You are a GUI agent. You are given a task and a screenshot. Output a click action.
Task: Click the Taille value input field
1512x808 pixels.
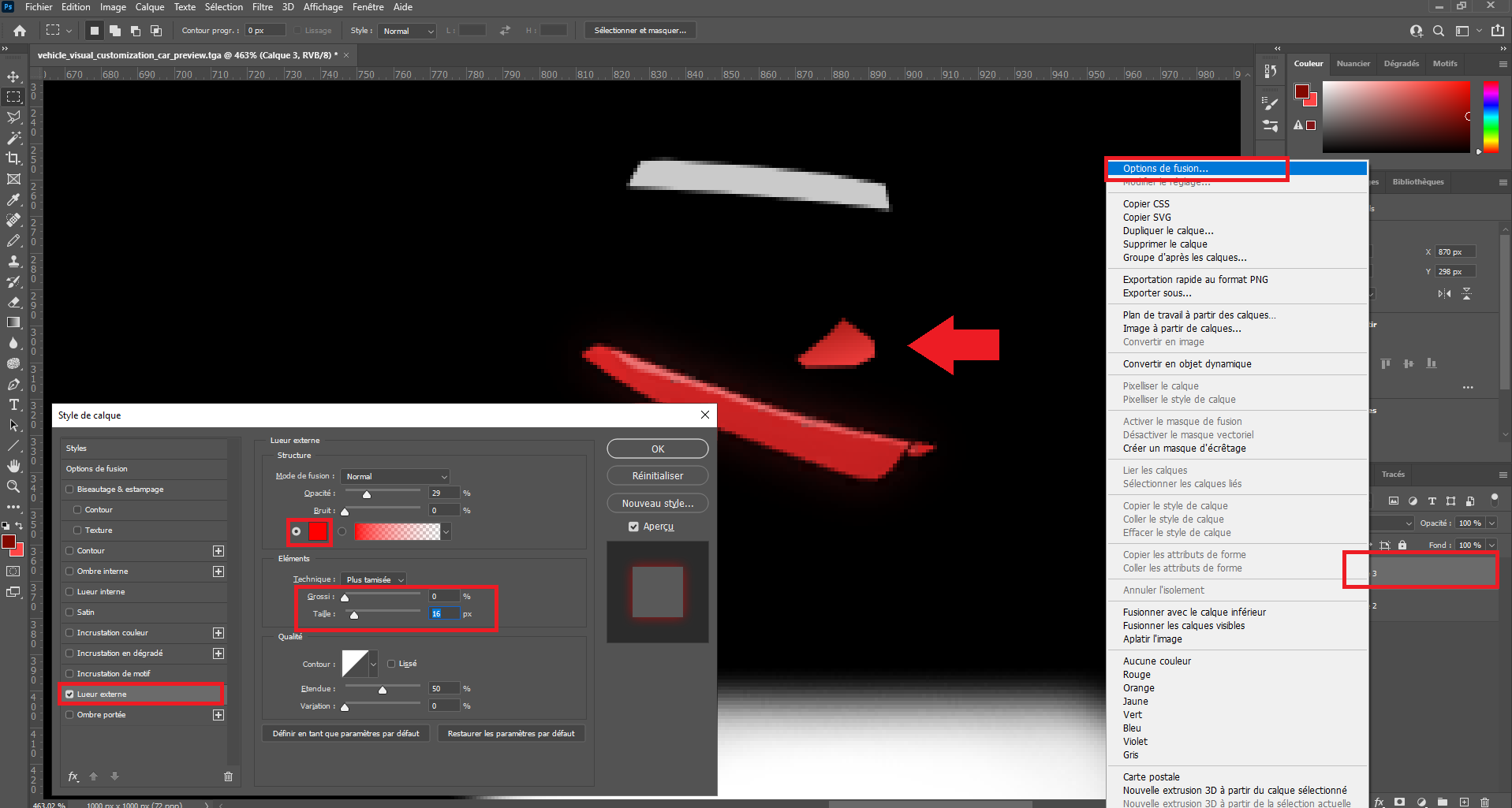(x=443, y=613)
